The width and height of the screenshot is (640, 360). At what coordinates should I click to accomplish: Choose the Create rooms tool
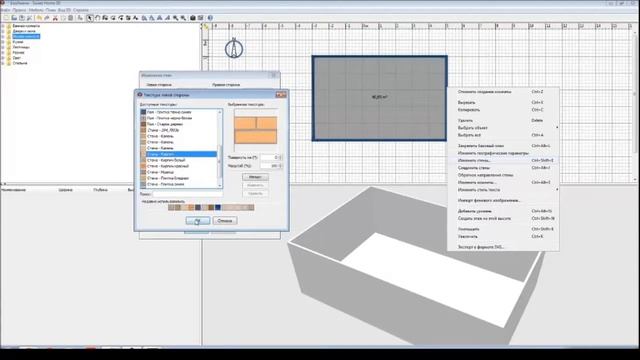[x=113, y=18]
